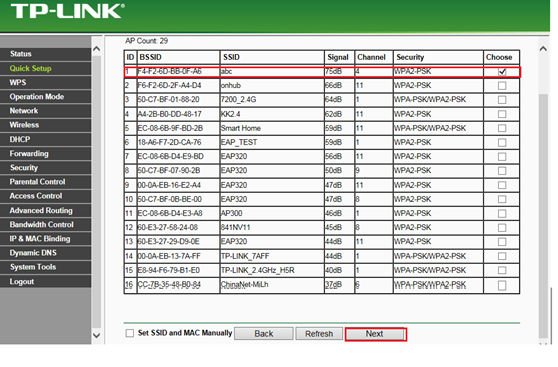Open Access Control page

coord(46,196)
